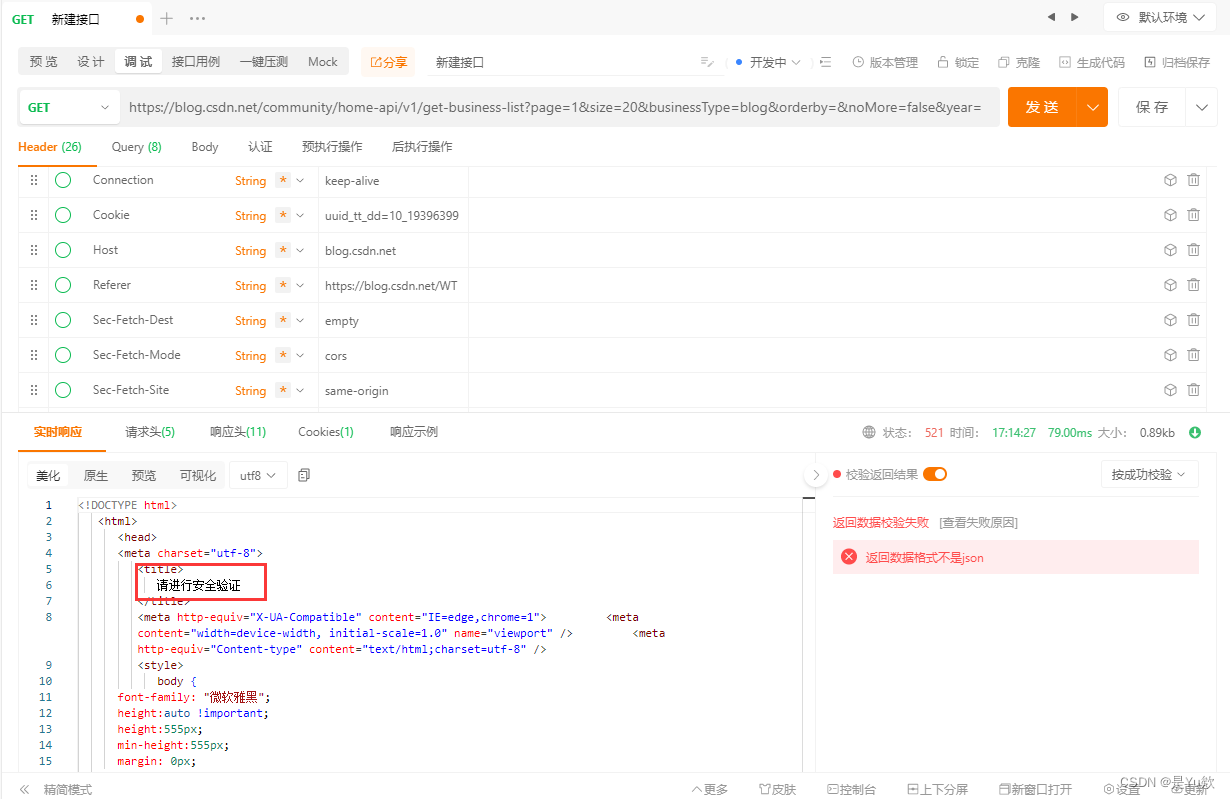Open the cube icon in the Cookie row

pyautogui.click(x=1170, y=215)
